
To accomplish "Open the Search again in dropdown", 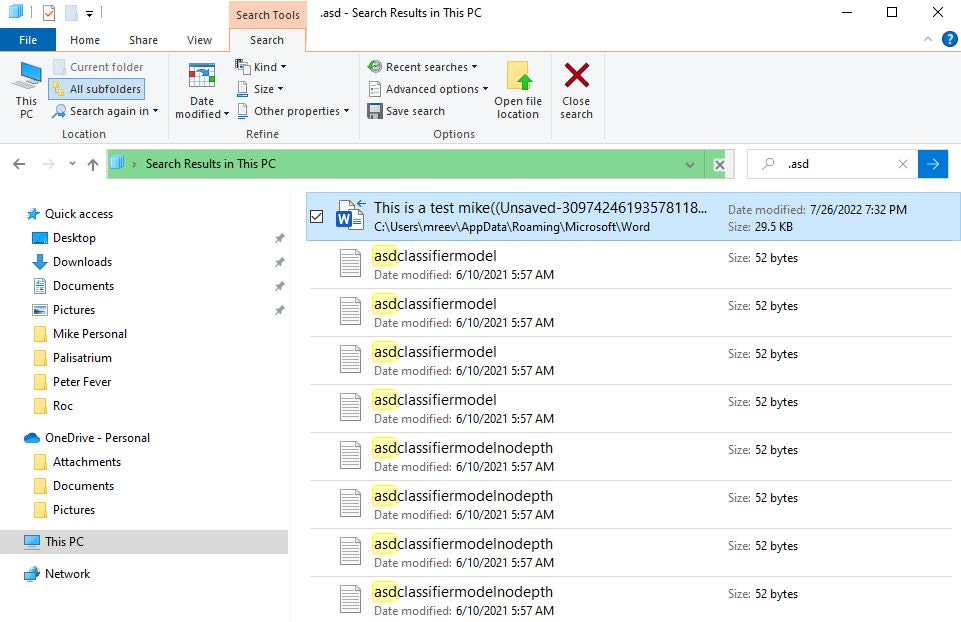I will (105, 111).
